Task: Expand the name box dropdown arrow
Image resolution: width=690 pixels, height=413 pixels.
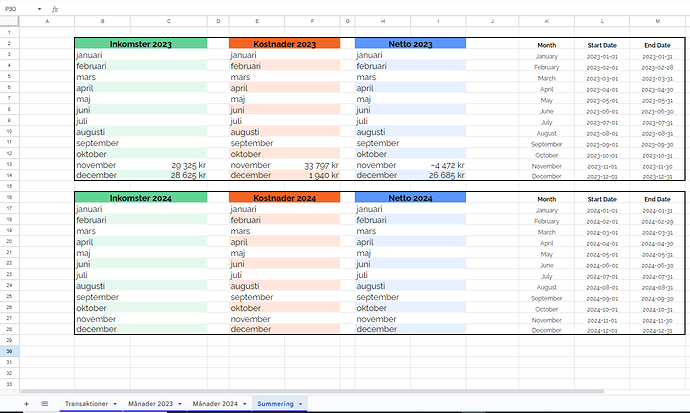Action: (40, 8)
